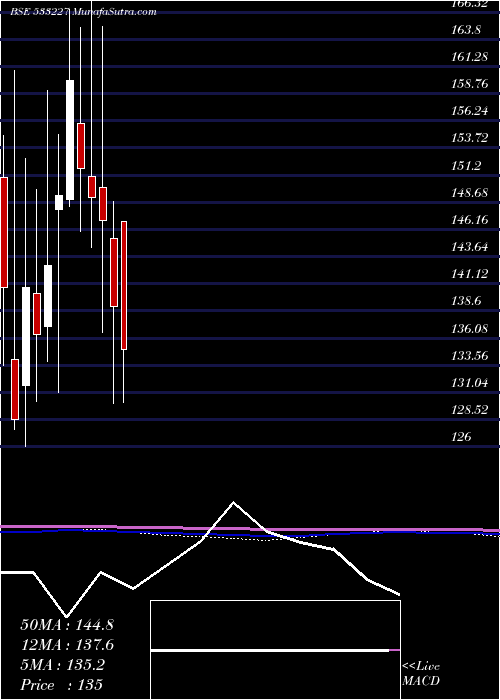Click the 133.56 price axis label

pyautogui.click(x=470, y=356)
